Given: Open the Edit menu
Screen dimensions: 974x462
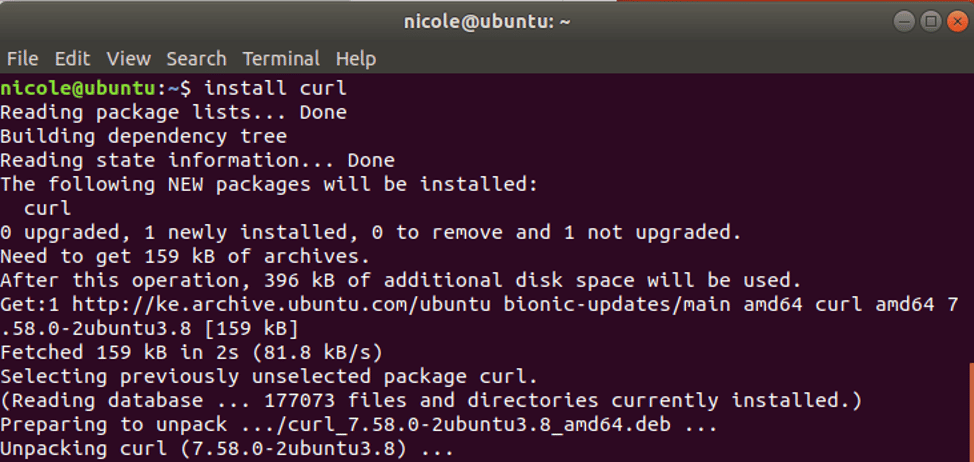Looking at the screenshot, I should [x=72, y=59].
